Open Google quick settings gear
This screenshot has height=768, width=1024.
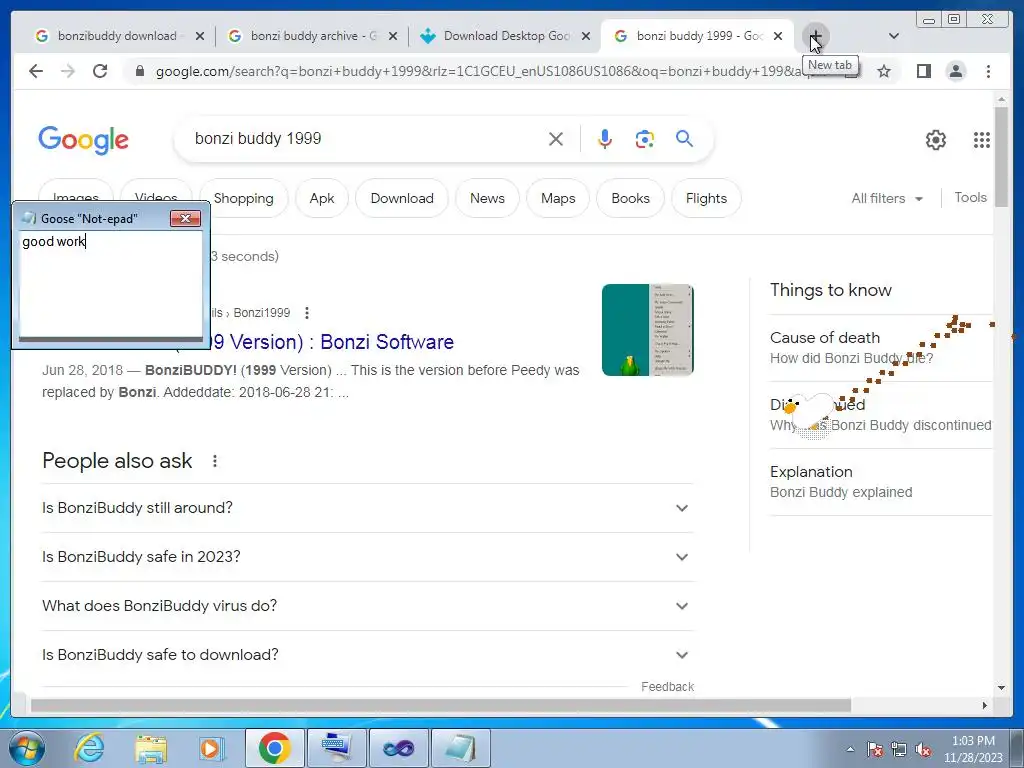pyautogui.click(x=936, y=140)
